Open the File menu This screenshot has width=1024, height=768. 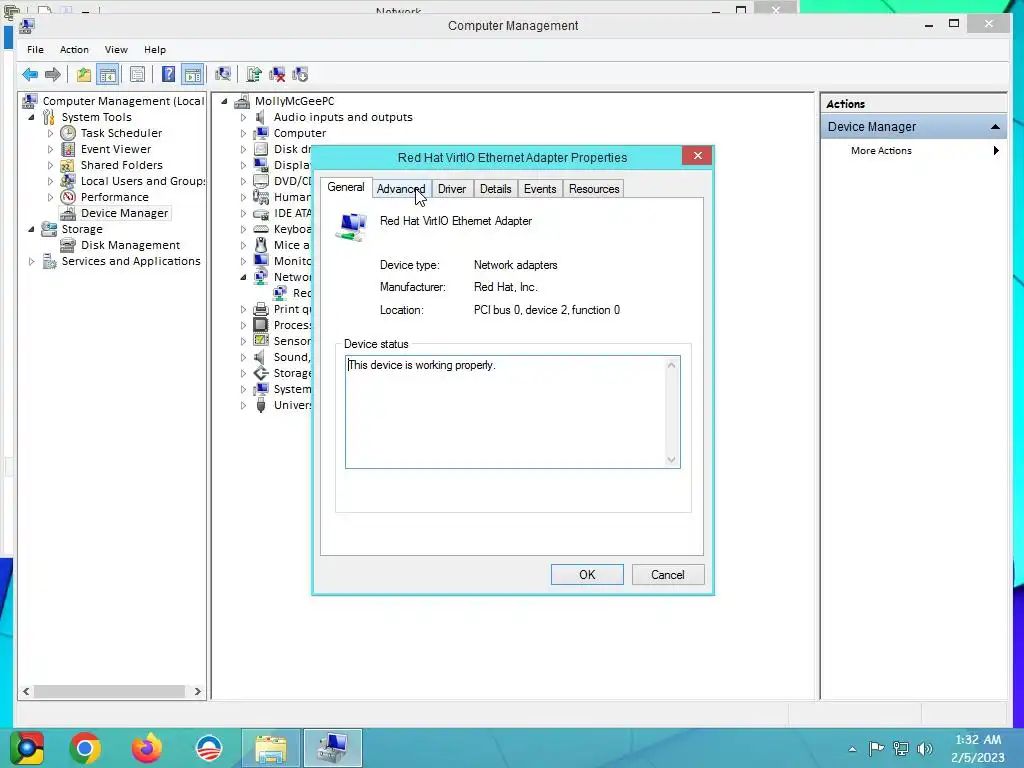pos(35,50)
